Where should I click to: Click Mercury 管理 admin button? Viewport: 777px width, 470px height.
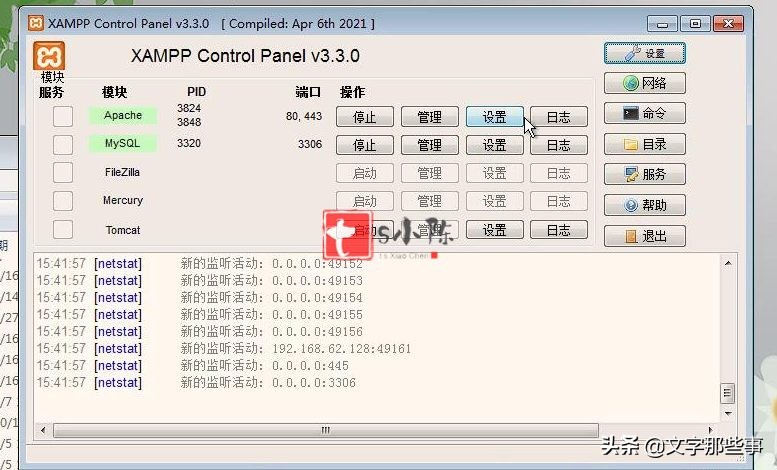pyautogui.click(x=430, y=201)
